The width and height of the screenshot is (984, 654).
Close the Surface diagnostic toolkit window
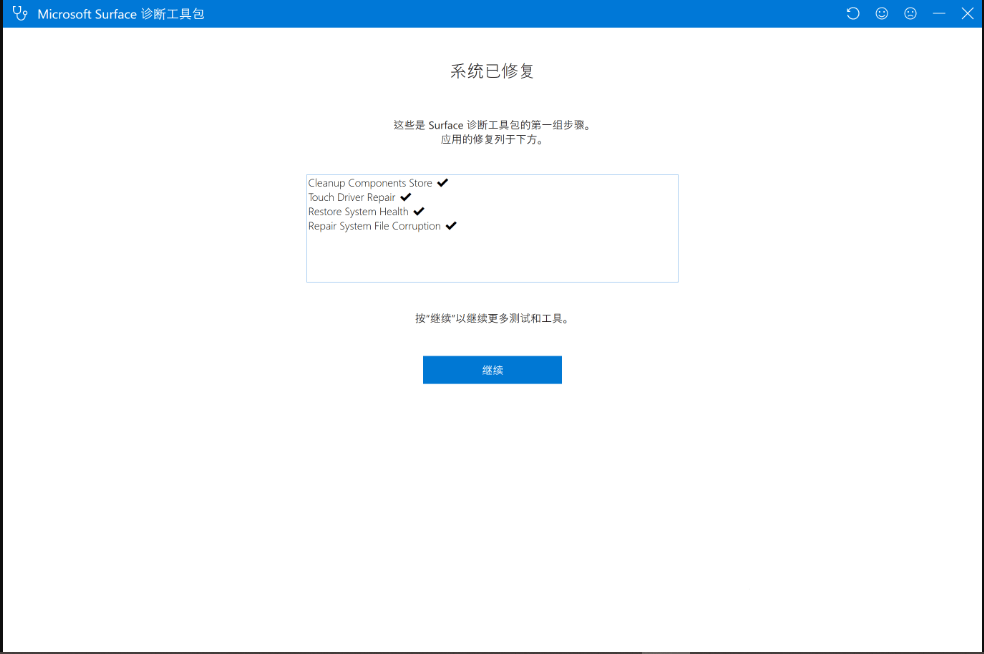pyautogui.click(x=967, y=13)
